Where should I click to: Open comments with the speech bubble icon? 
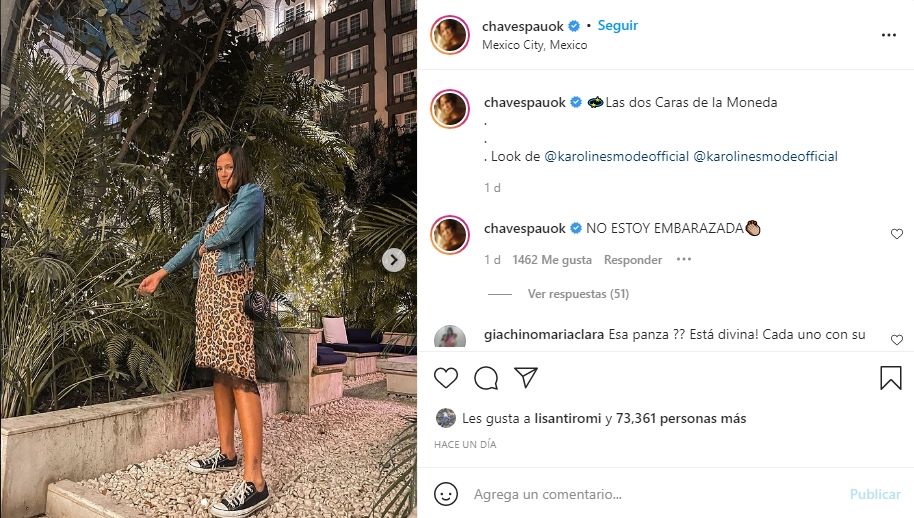[x=486, y=378]
